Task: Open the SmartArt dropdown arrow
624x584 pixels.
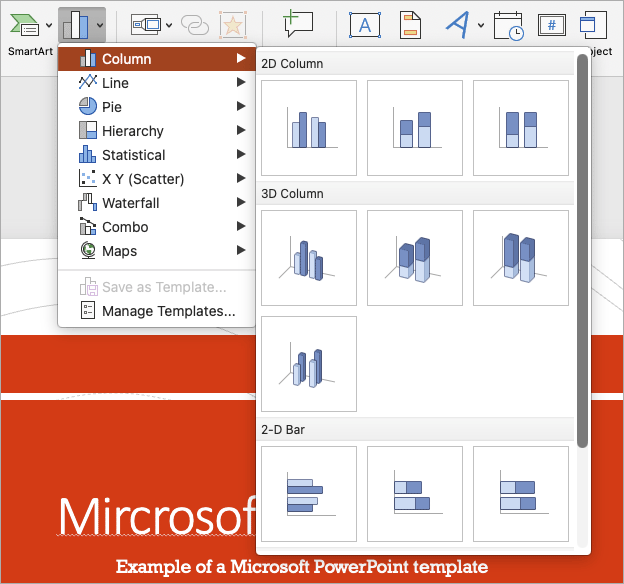Action: pos(49,25)
